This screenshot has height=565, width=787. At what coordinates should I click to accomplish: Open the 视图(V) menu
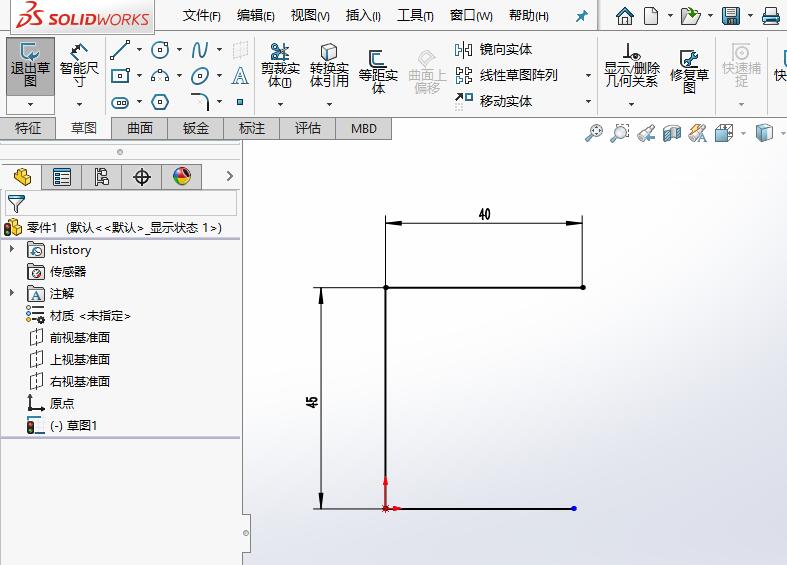pyautogui.click(x=310, y=16)
